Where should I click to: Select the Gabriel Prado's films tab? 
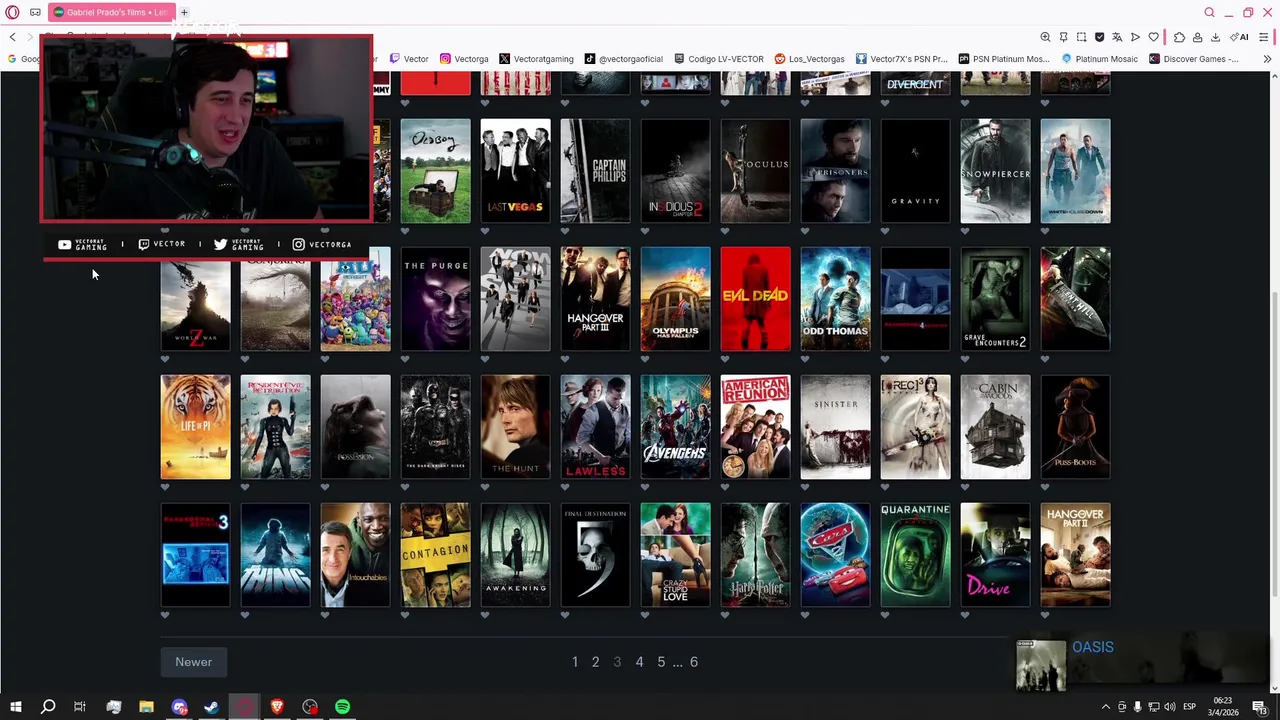pyautogui.click(x=111, y=12)
